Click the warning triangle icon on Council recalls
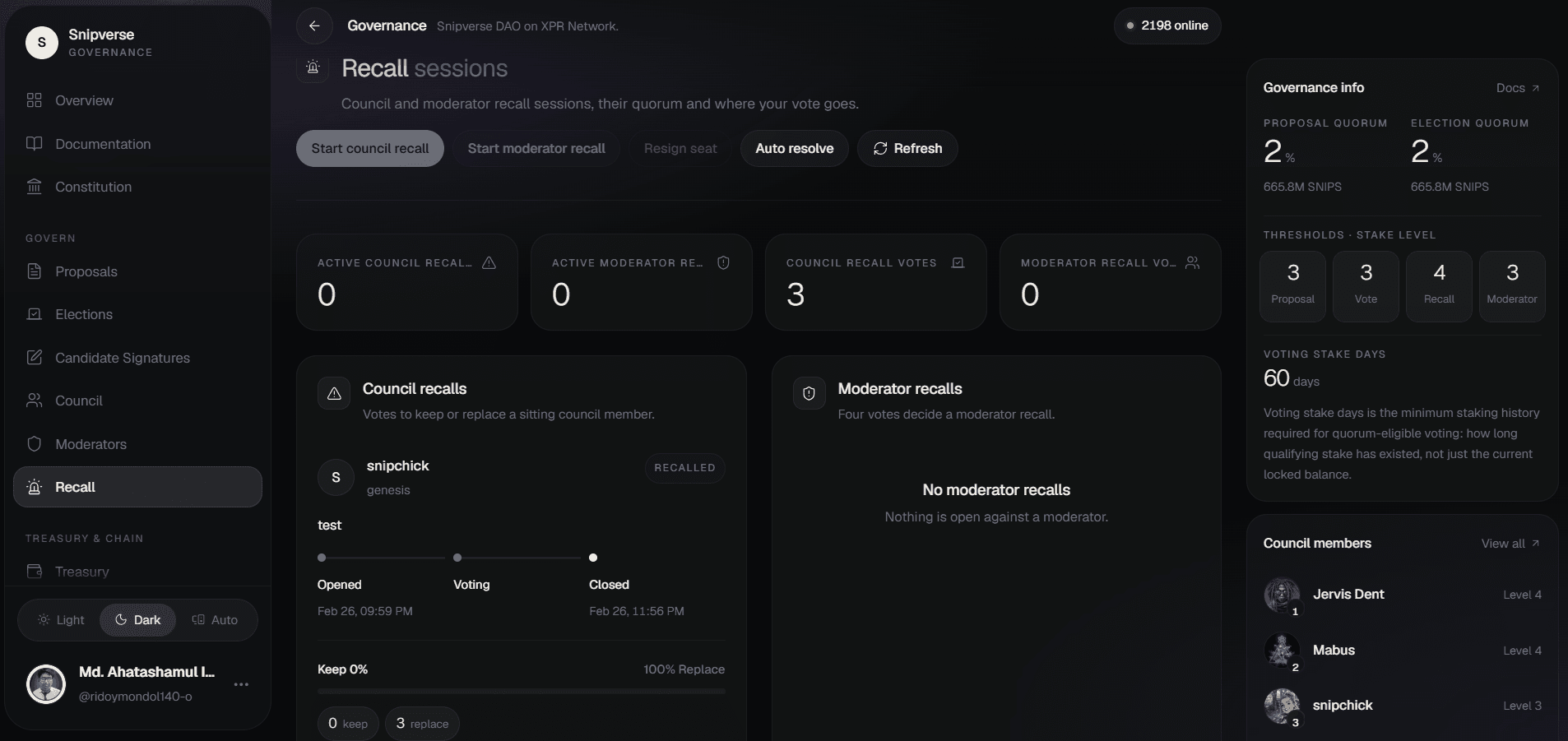Image resolution: width=1568 pixels, height=741 pixels. pos(334,394)
